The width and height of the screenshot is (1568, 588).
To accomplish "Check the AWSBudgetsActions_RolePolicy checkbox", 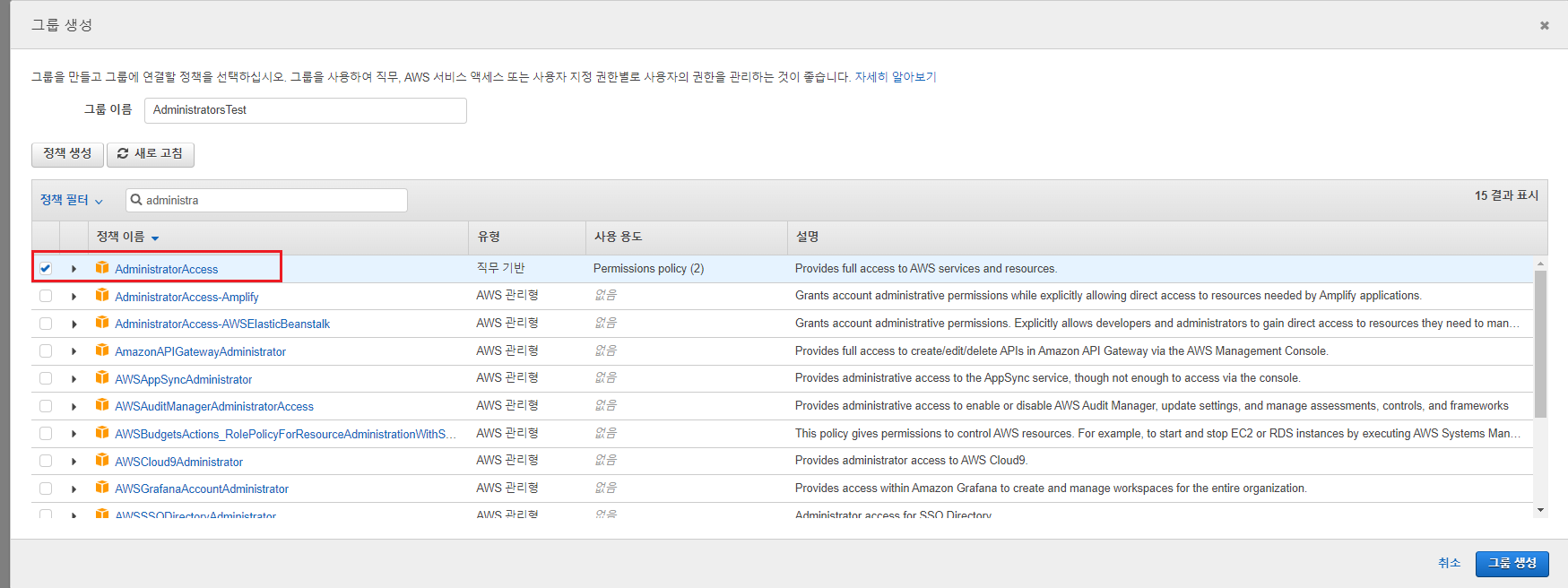I will click(x=46, y=434).
